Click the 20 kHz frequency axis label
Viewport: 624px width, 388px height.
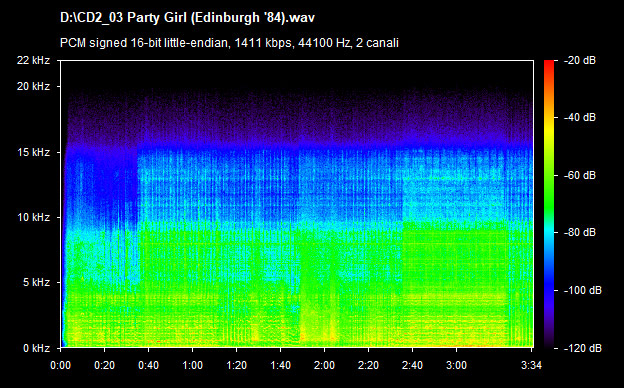[33, 86]
